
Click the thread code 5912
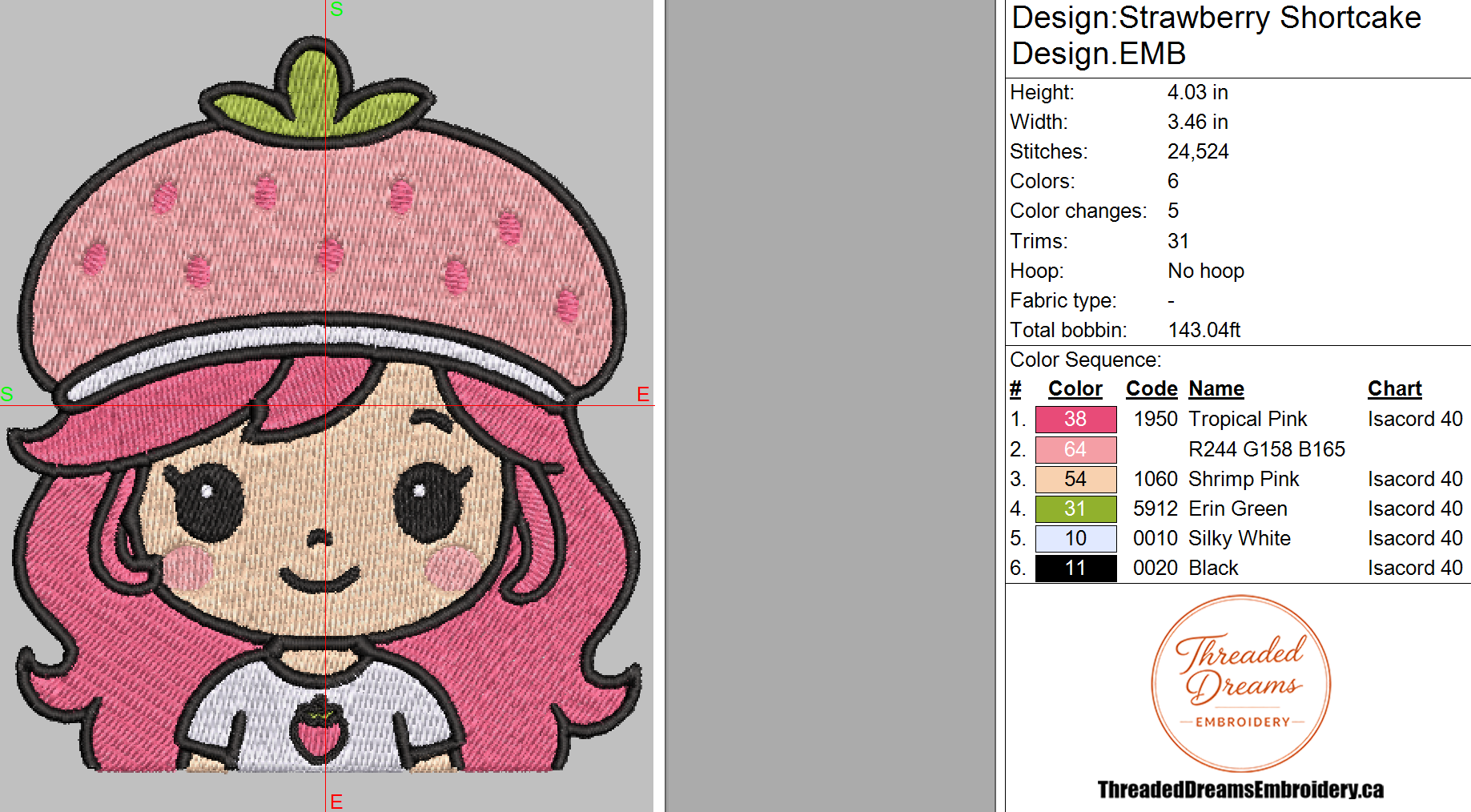tap(1155, 509)
